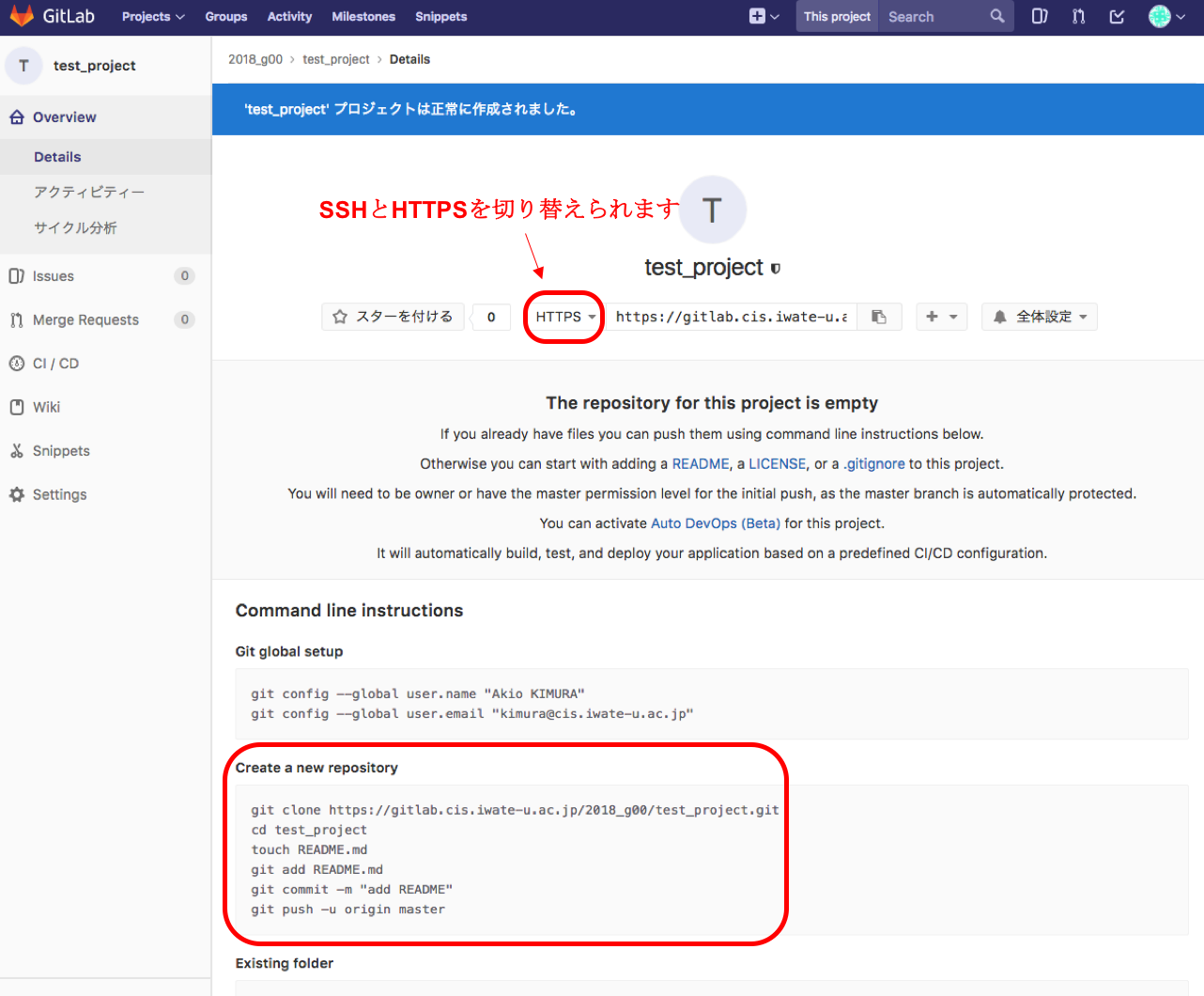Click the large project T avatar

pos(712,210)
